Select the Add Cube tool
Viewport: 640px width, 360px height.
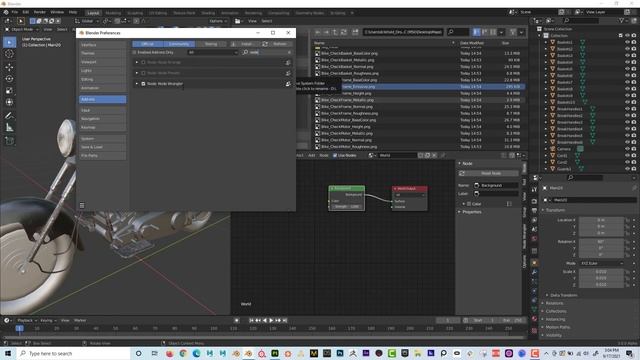[x=9, y=141]
